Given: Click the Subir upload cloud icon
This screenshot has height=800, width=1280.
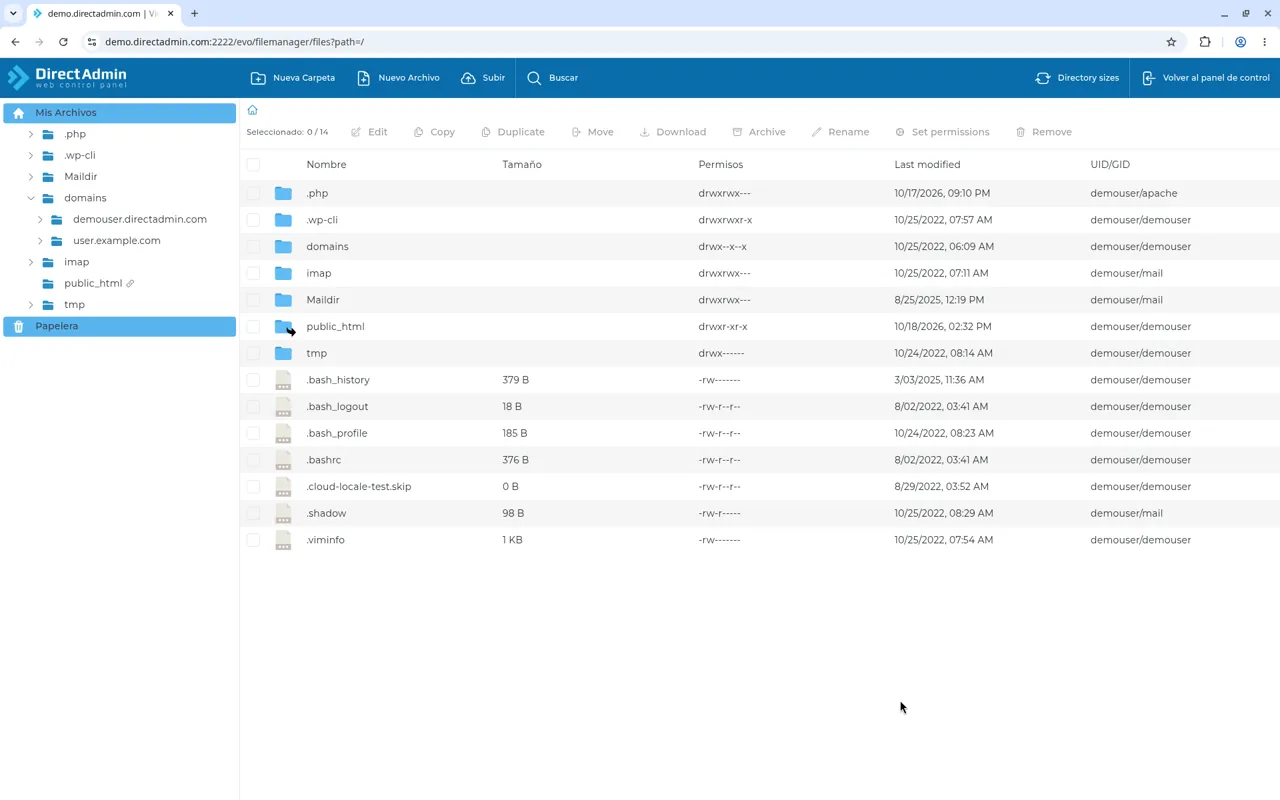Looking at the screenshot, I should 468,78.
